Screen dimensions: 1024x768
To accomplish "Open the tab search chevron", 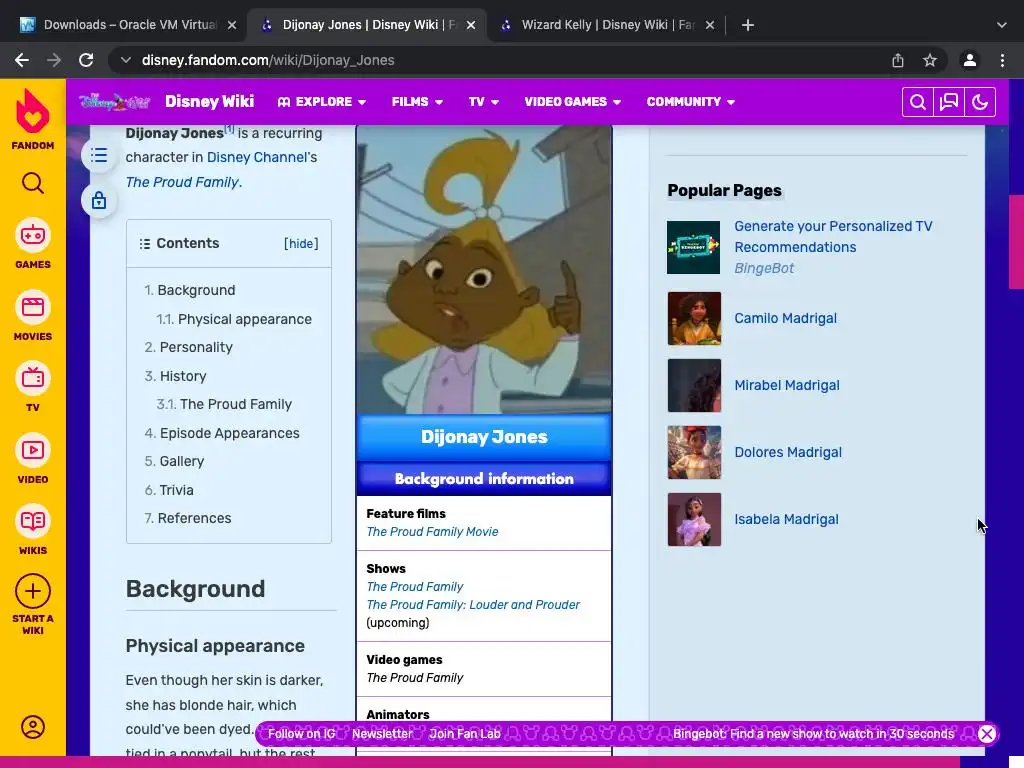I will [1002, 25].
